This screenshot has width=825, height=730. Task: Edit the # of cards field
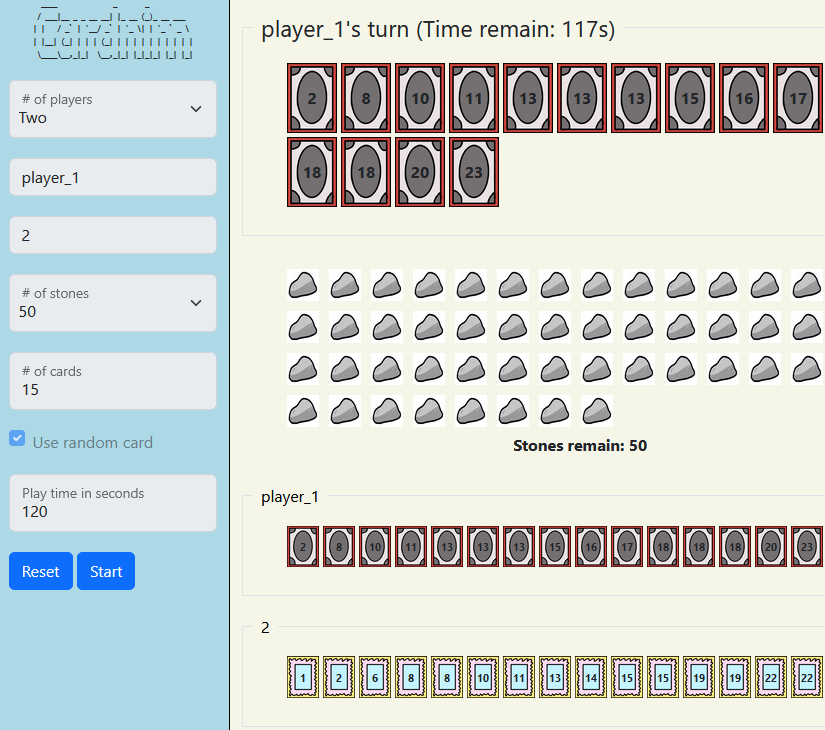point(113,381)
